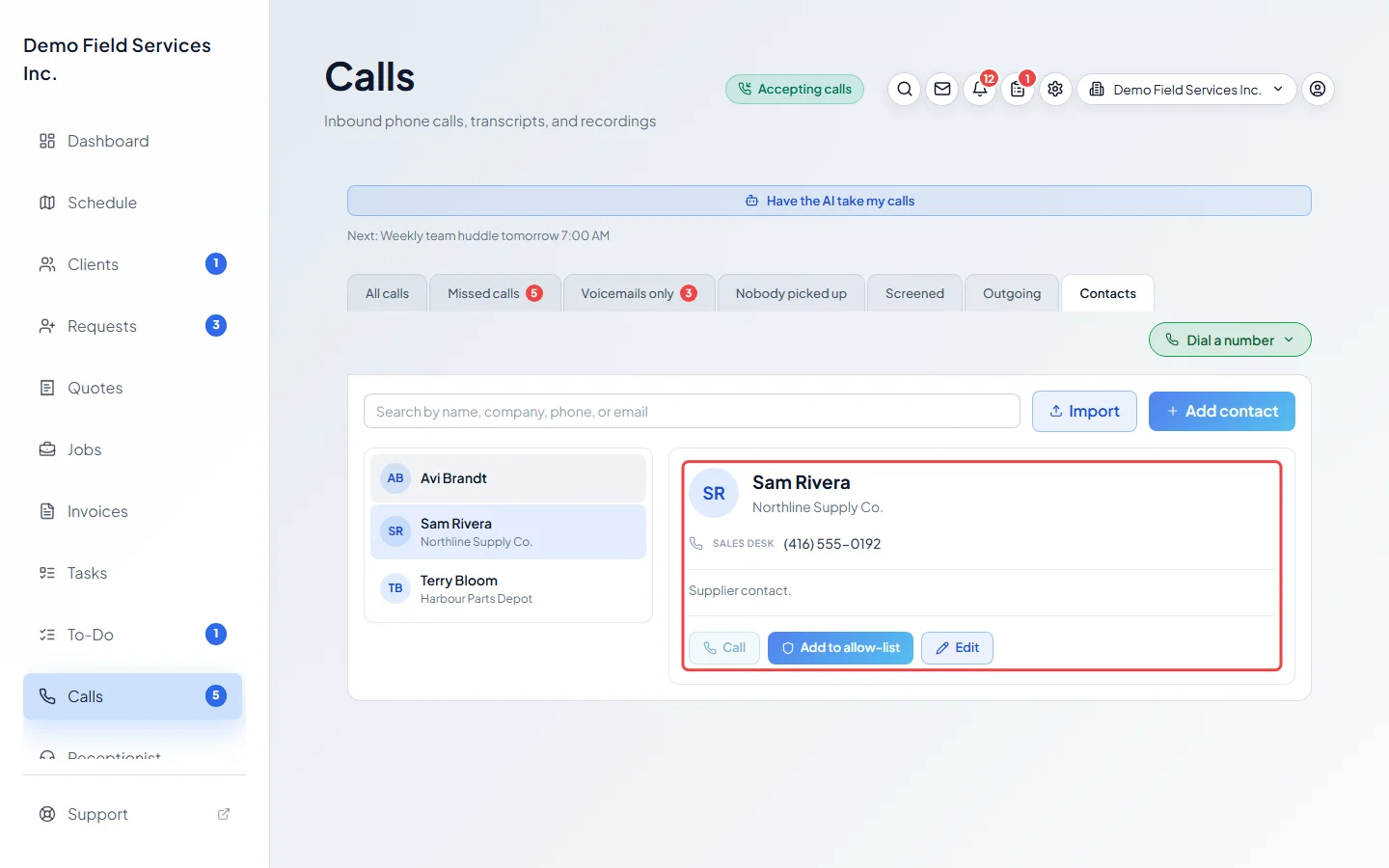Expand the Demo Field Services Inc. dropdown
Viewport: 1389px width, 868px height.
coord(1186,89)
